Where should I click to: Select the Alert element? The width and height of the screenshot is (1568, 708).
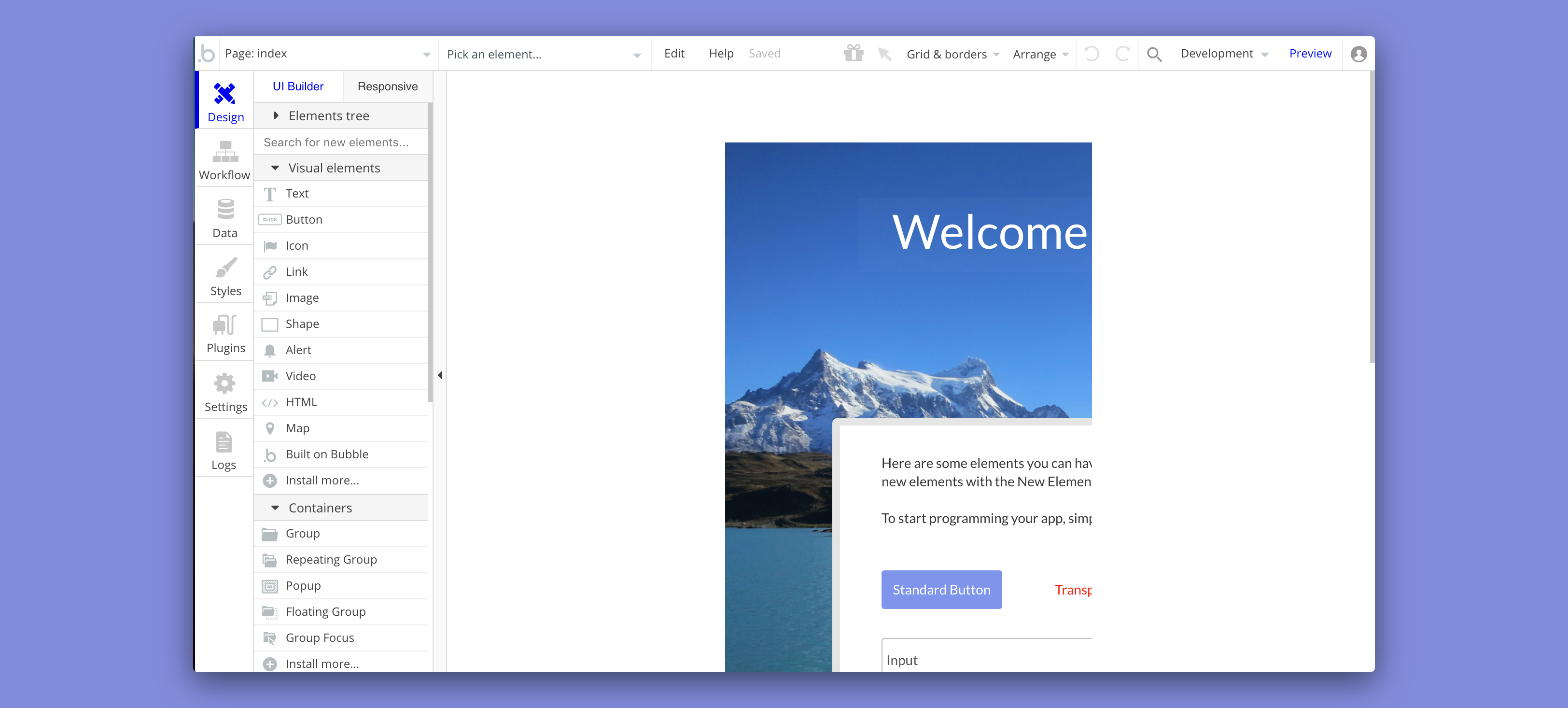point(341,351)
